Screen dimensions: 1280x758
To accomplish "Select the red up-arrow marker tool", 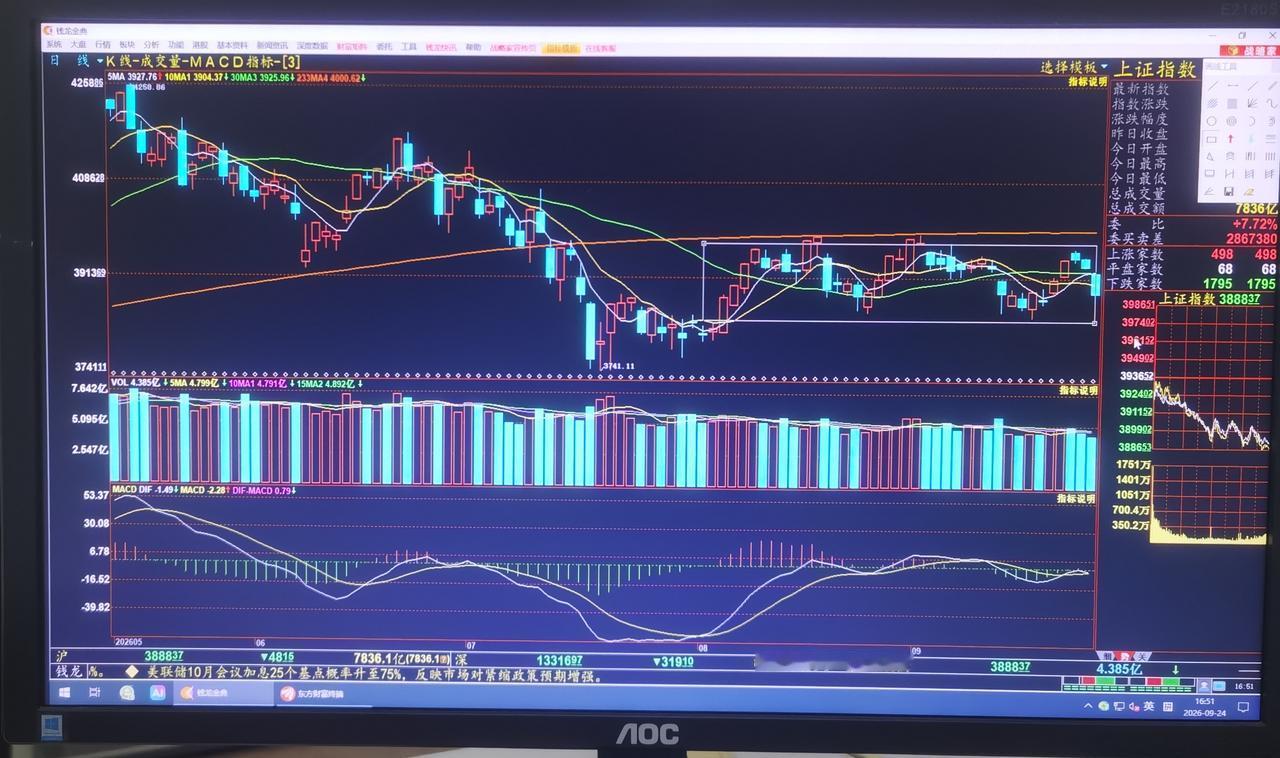I will tap(1231, 139).
